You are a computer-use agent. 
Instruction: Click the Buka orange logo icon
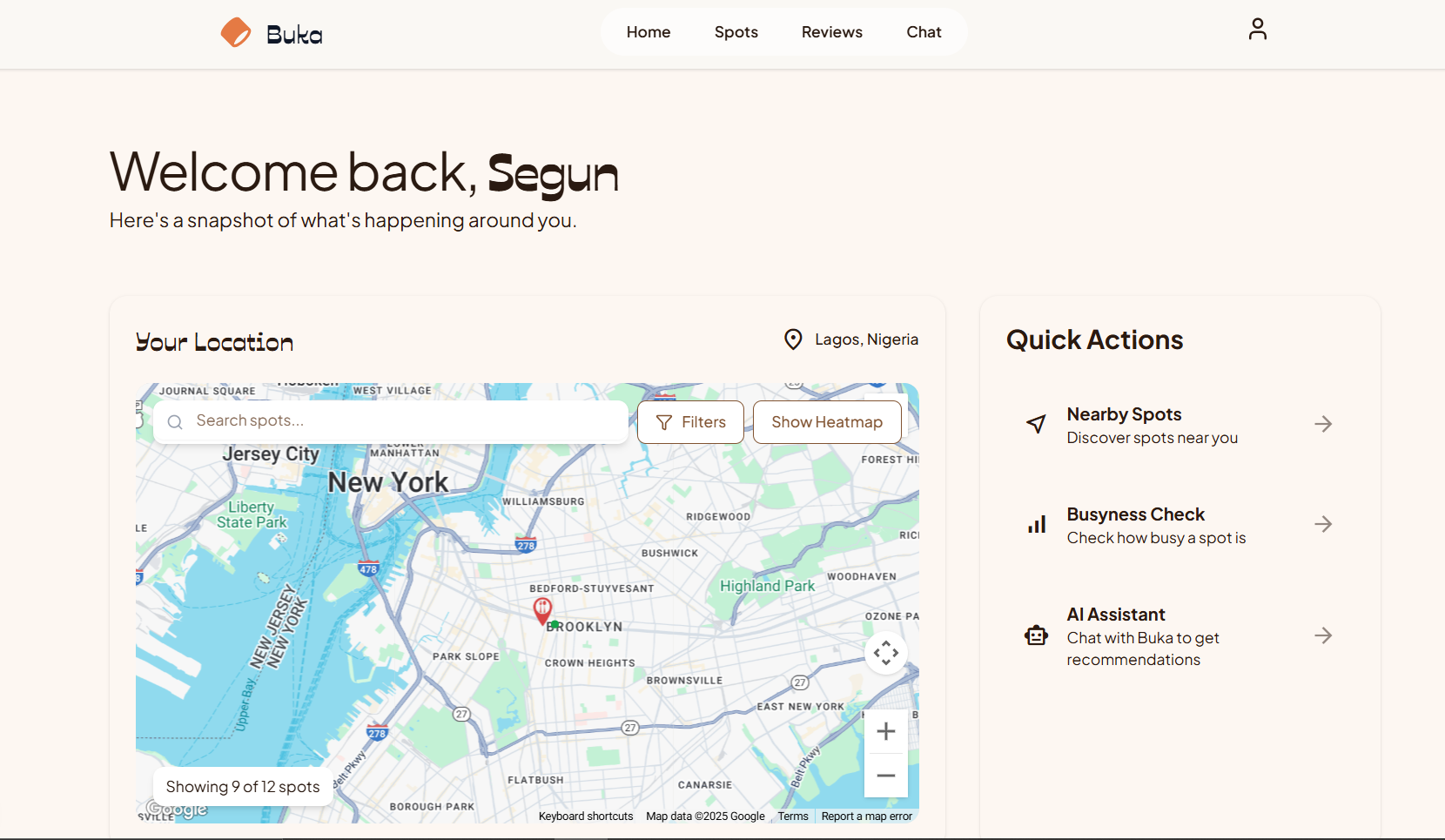tap(236, 32)
